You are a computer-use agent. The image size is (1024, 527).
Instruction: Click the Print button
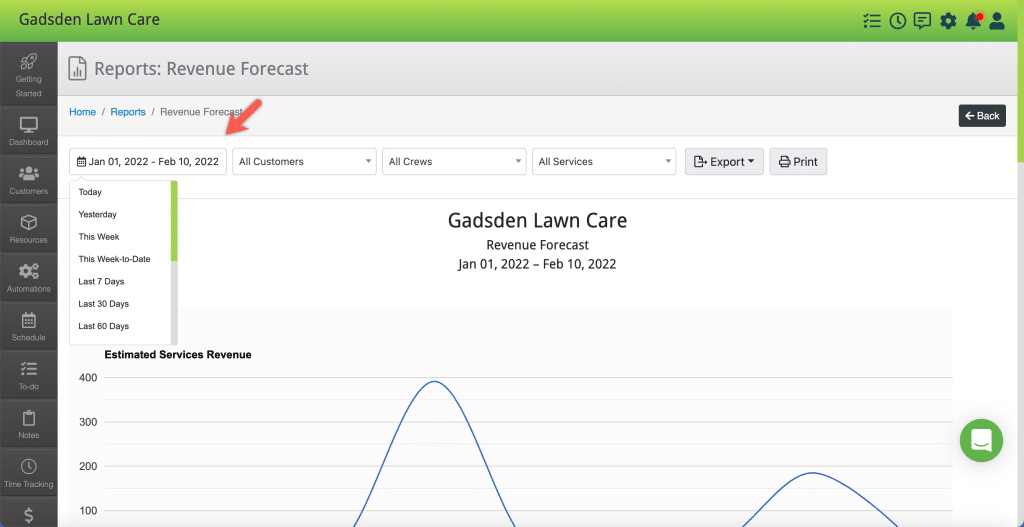point(798,161)
